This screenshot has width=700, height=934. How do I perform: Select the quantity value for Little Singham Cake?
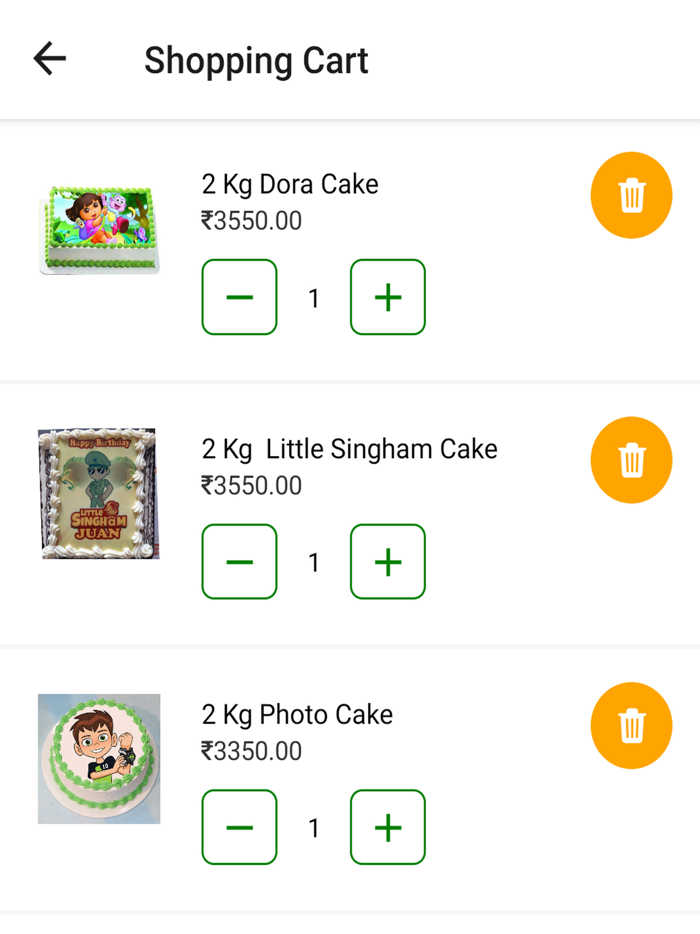pos(313,562)
